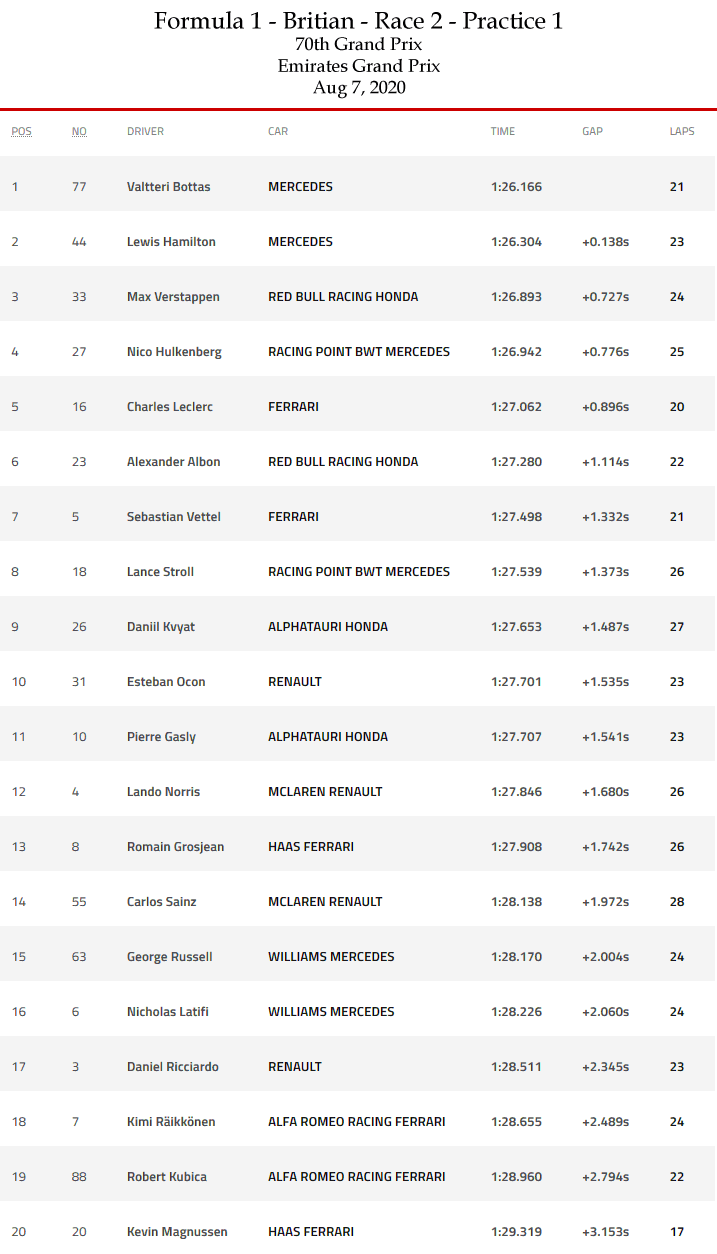Click the CAR column header
Image resolution: width=717 pixels, height=1254 pixels.
278,132
